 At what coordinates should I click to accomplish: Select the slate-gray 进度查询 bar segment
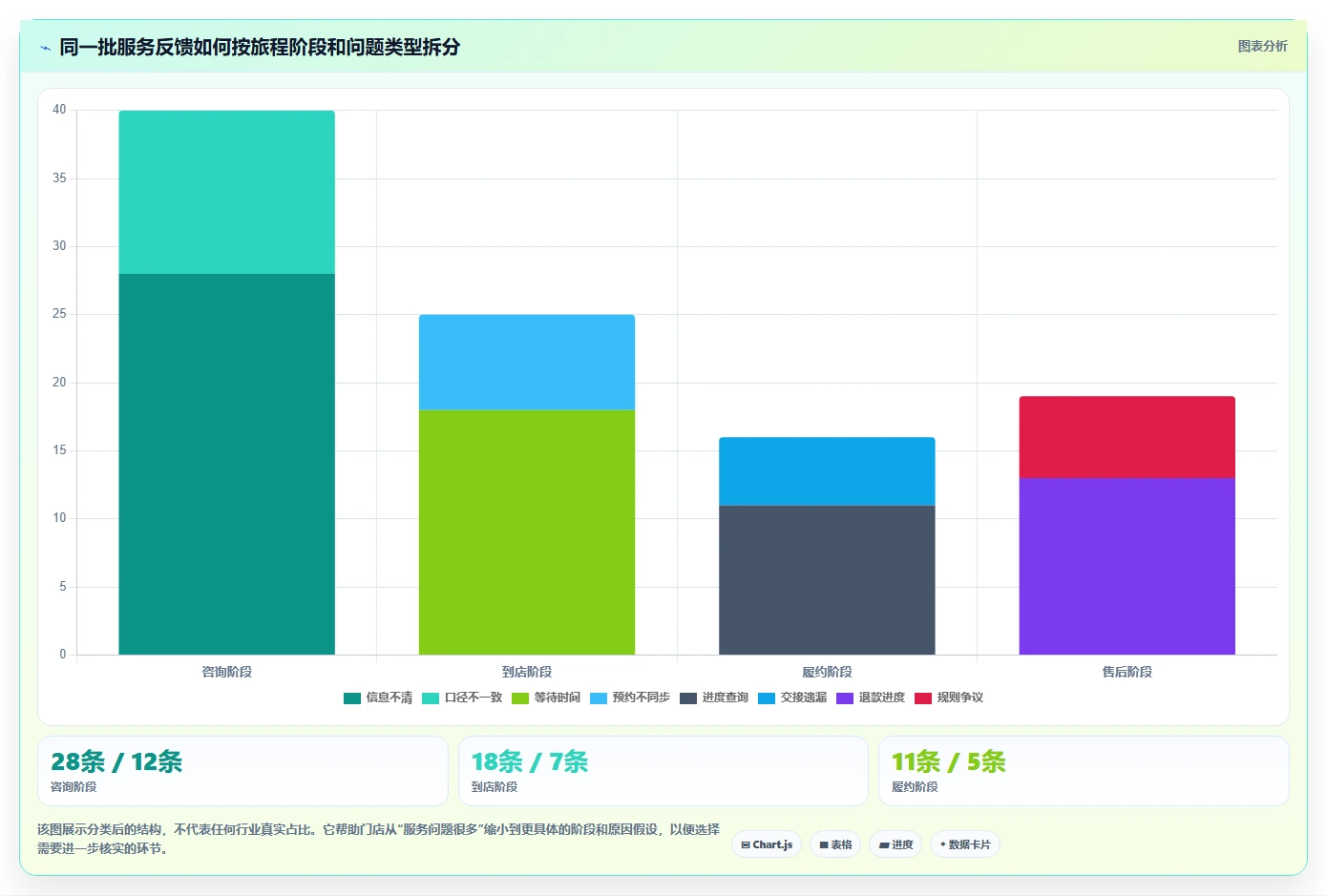click(x=827, y=580)
